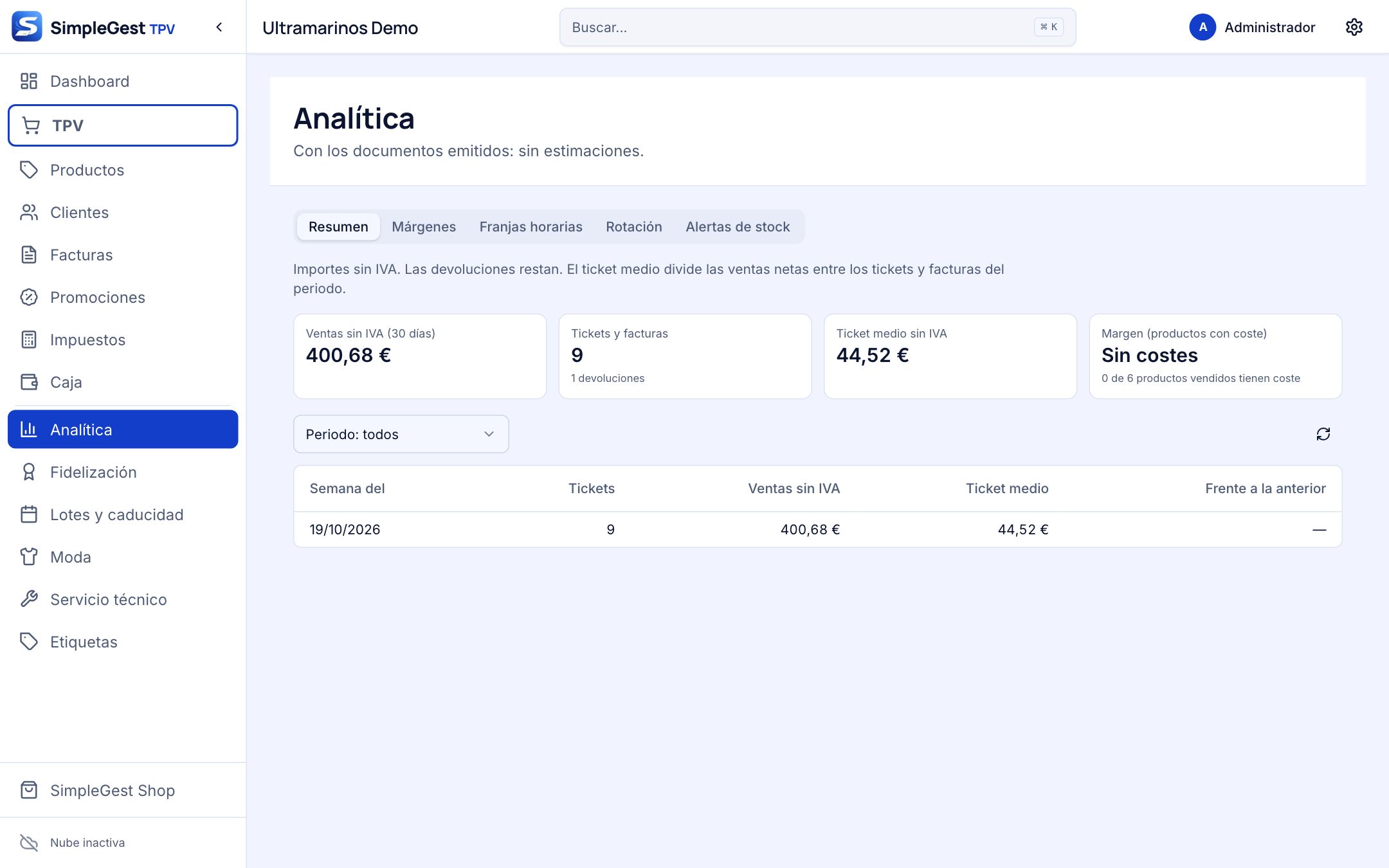Image resolution: width=1389 pixels, height=868 pixels.
Task: Click the Facturas document icon
Action: (x=29, y=255)
